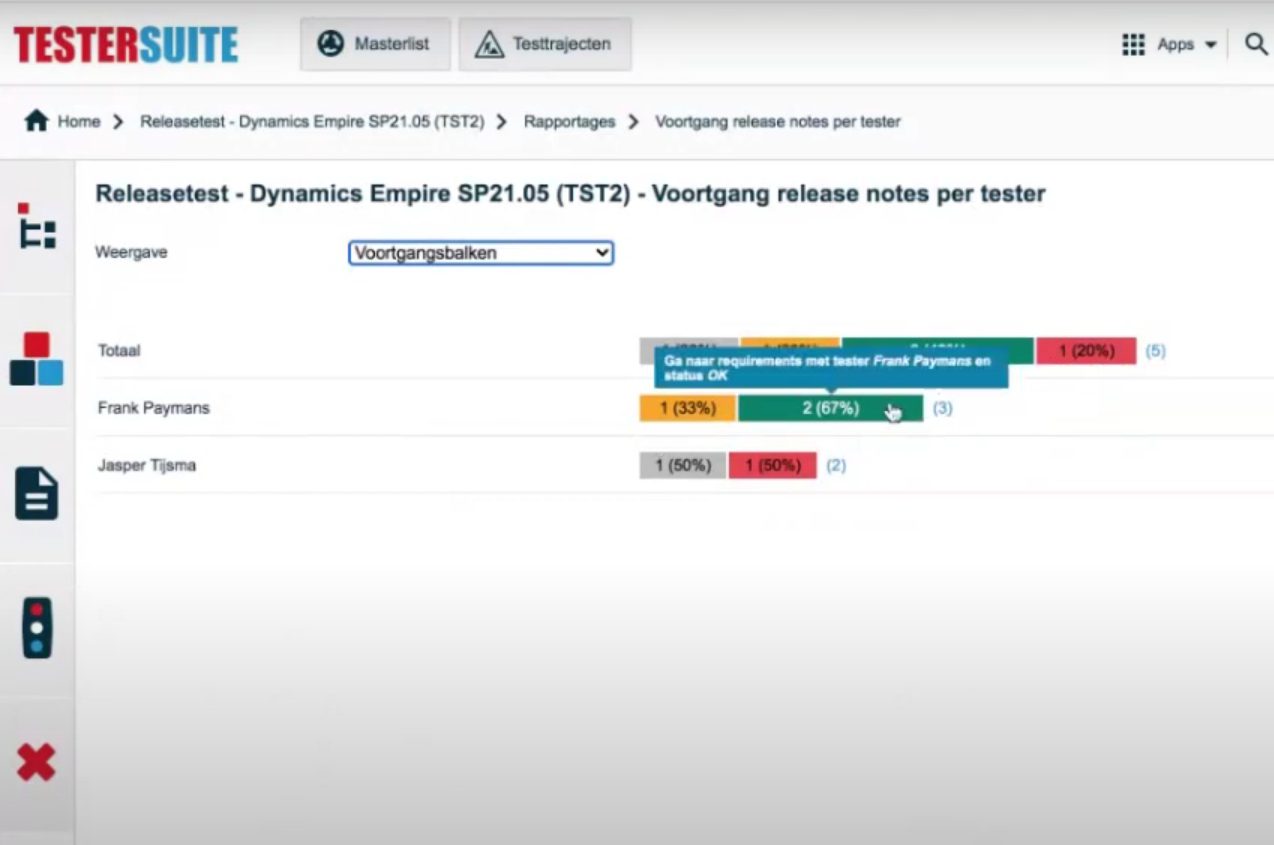This screenshot has height=845, width=1274.
Task: Open the Apps grid menu
Action: coord(1169,44)
